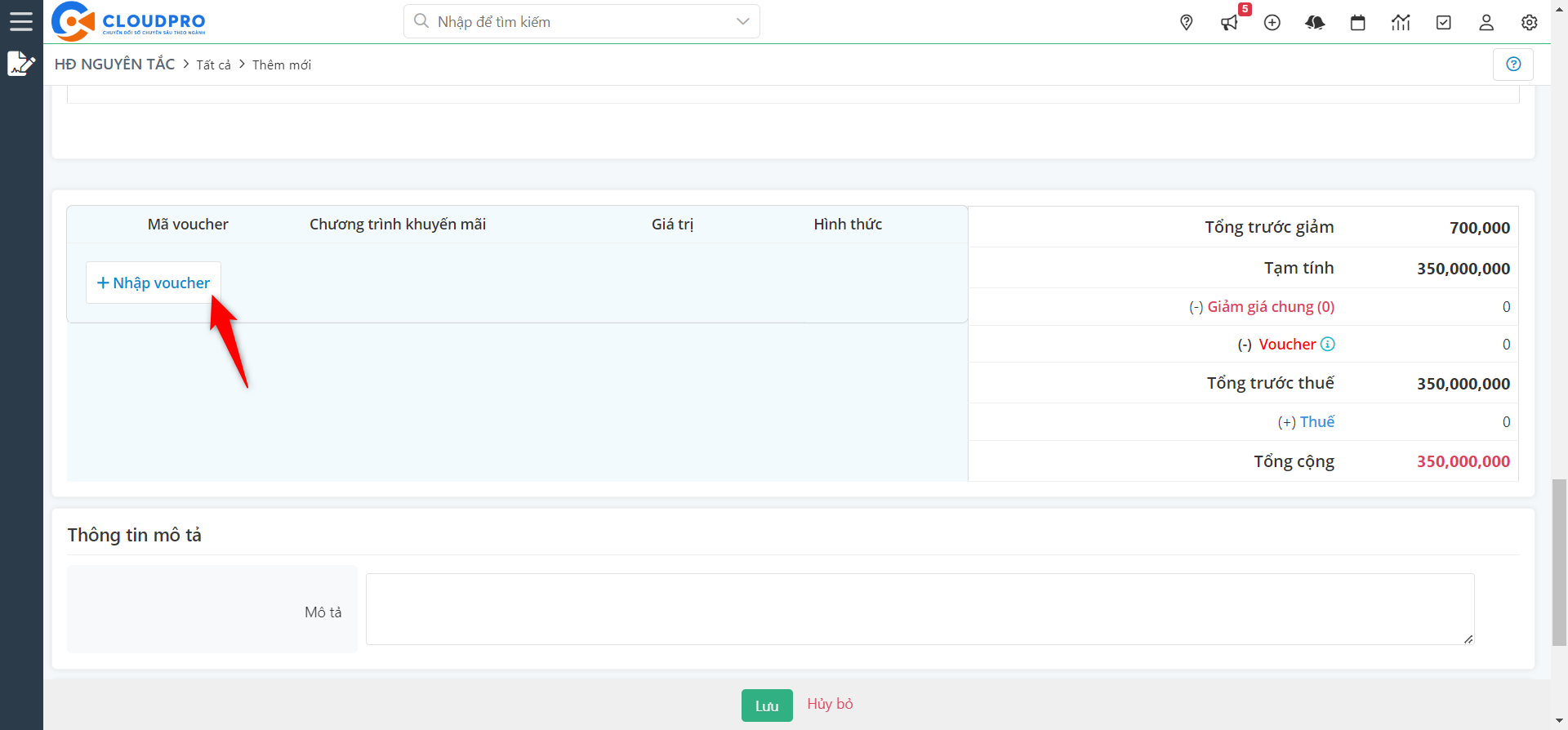Click the Giá trị column header
Screen dimensions: 1568x730
tap(672, 224)
